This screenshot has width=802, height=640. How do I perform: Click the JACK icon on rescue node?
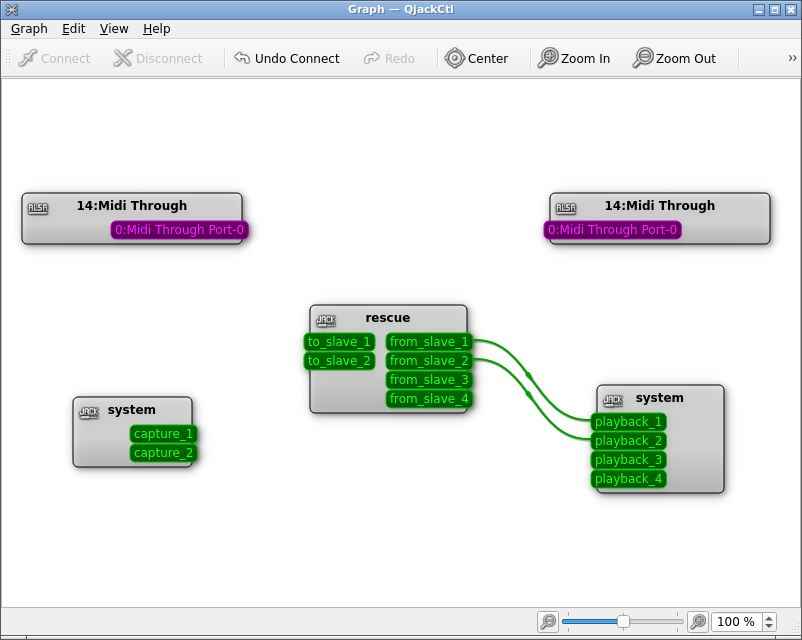tap(326, 321)
